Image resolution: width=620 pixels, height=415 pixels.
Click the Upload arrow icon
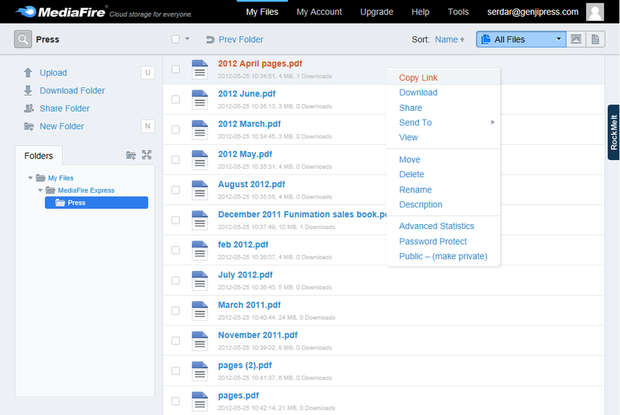pos(28,73)
